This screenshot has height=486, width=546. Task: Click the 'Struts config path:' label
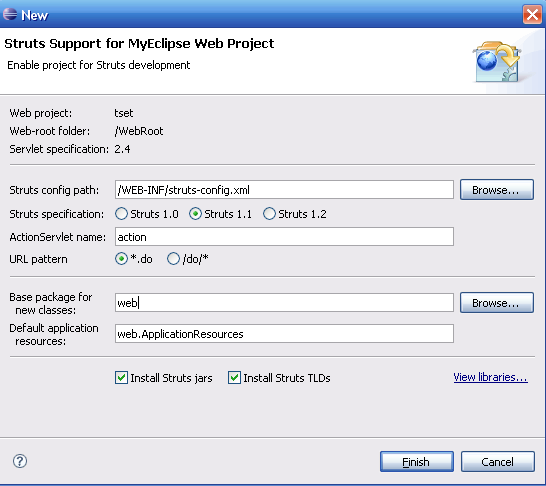[54, 190]
